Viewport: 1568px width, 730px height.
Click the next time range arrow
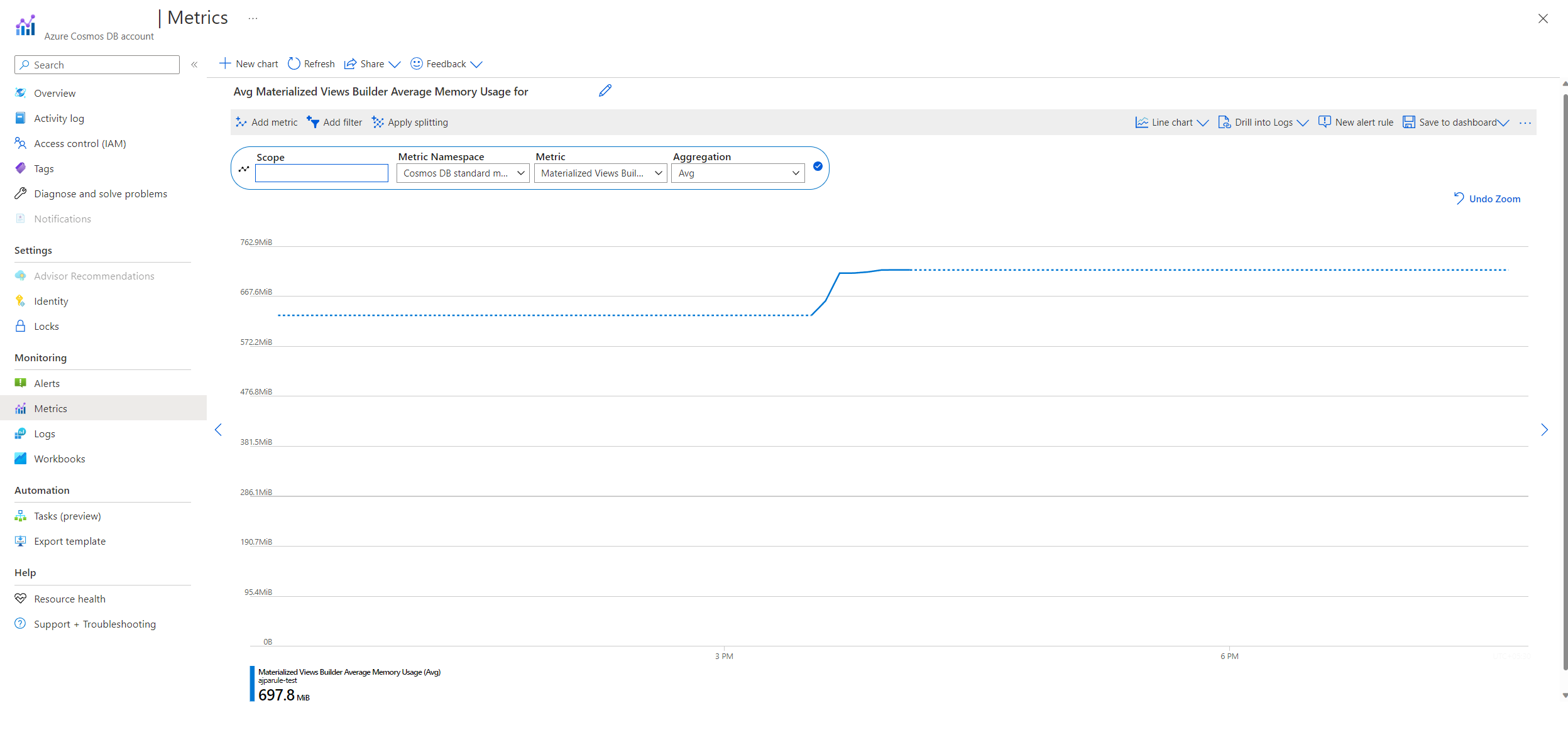pos(1543,430)
